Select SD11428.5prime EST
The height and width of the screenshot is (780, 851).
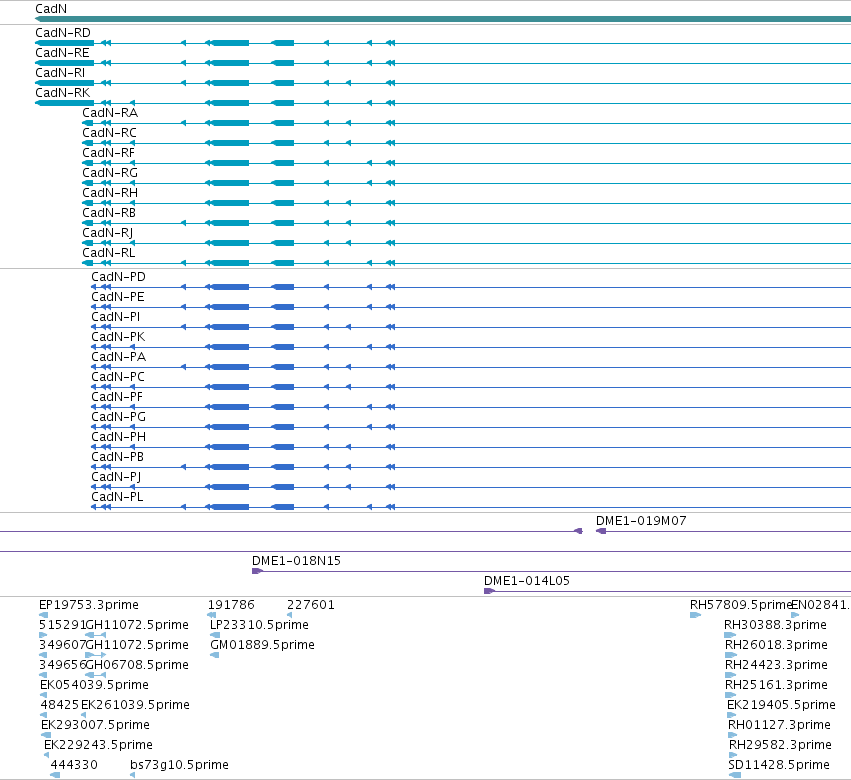click(x=779, y=766)
